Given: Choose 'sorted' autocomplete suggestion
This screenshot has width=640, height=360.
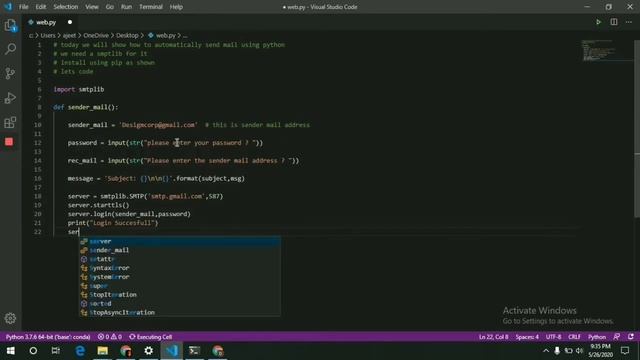Looking at the screenshot, I should 180,304.
